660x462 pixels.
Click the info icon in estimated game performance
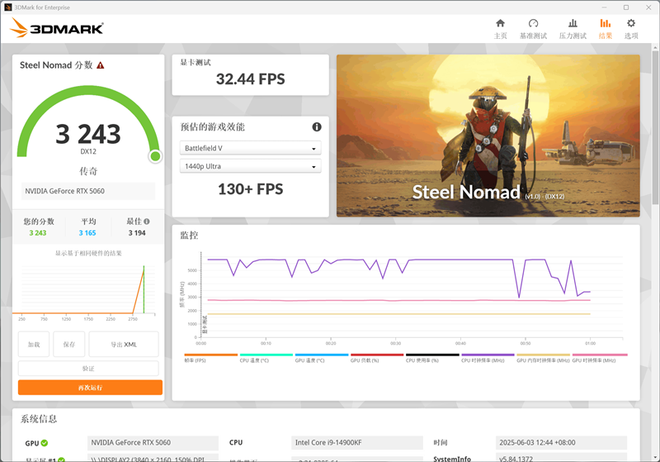point(317,127)
